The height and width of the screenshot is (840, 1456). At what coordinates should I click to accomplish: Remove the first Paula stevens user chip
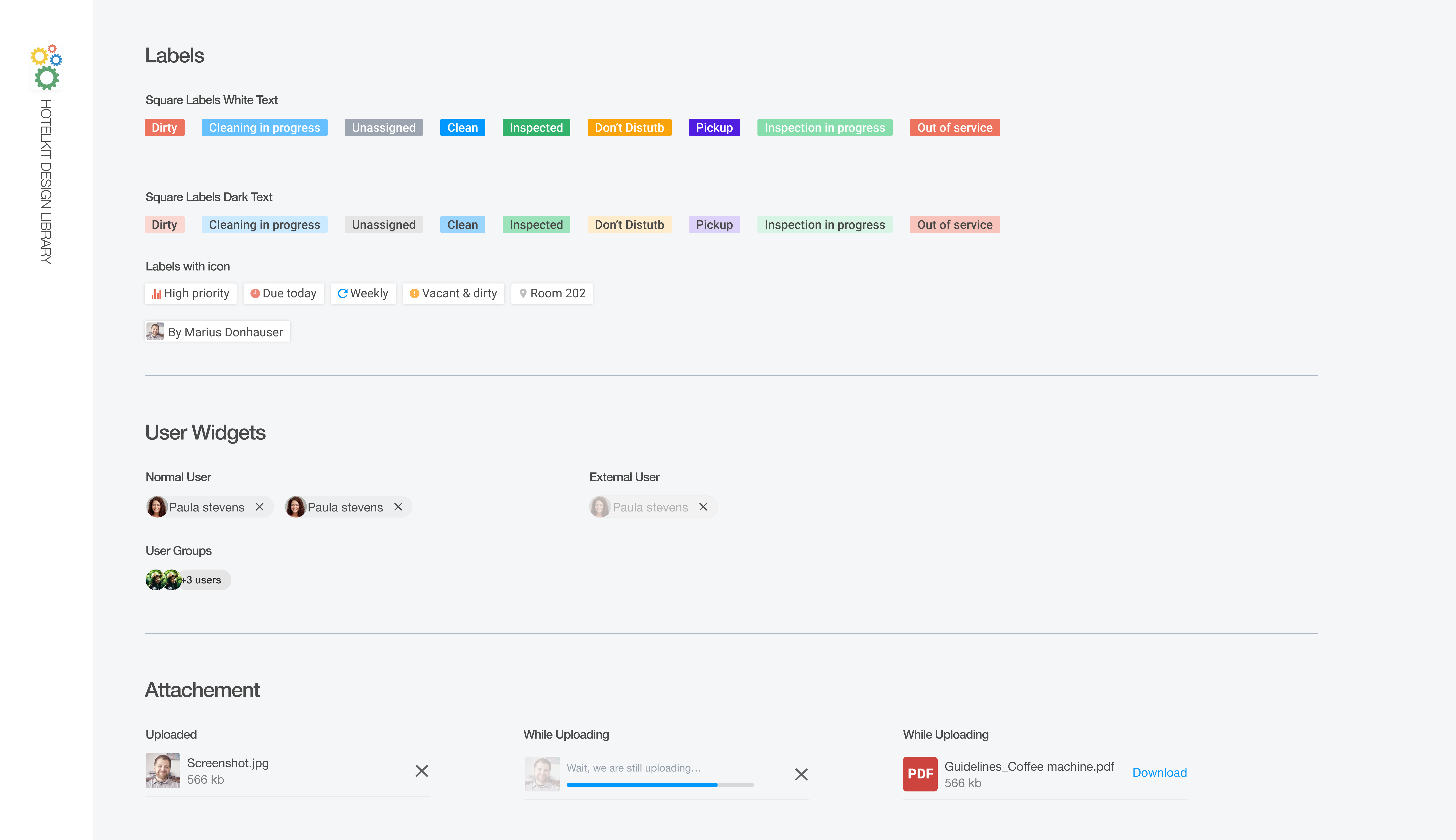260,506
